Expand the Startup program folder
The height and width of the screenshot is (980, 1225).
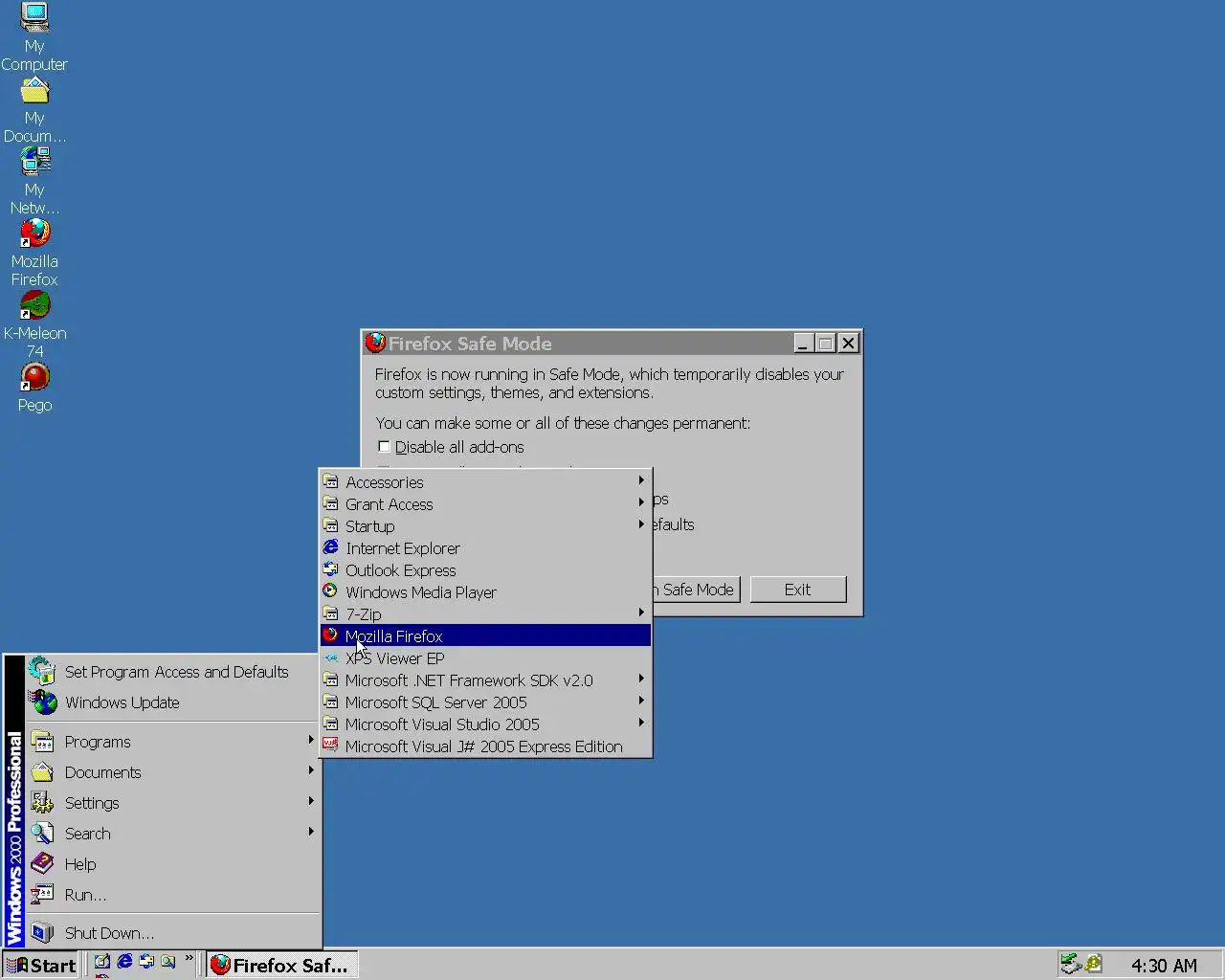coord(485,526)
